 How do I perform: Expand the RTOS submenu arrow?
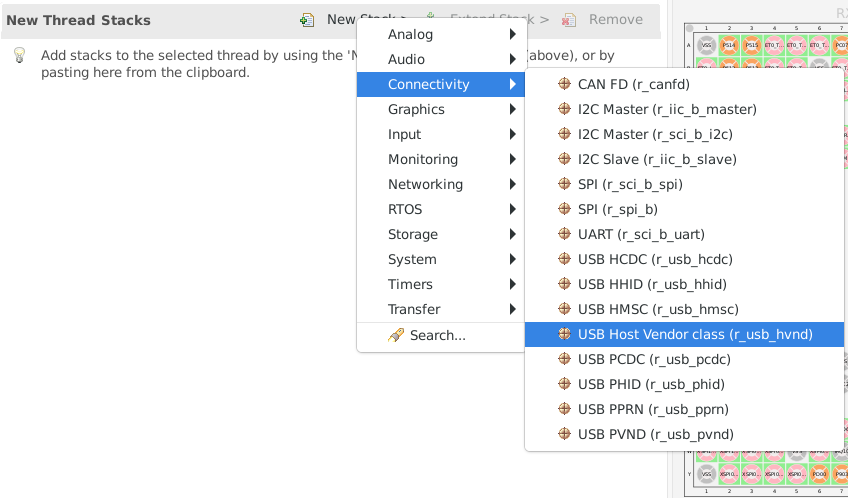pos(513,209)
